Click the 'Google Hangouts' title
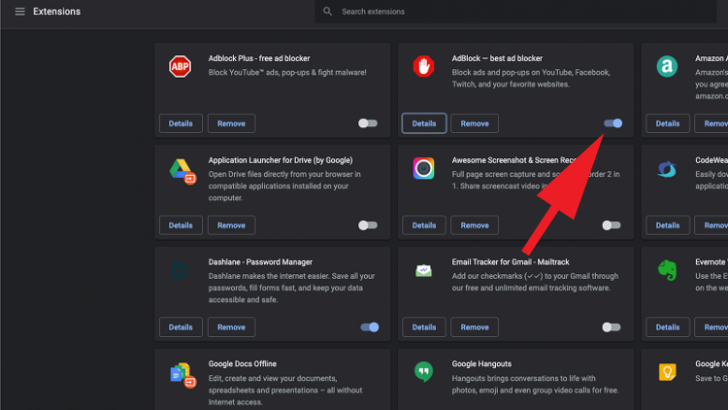The image size is (728, 410). coord(481,364)
